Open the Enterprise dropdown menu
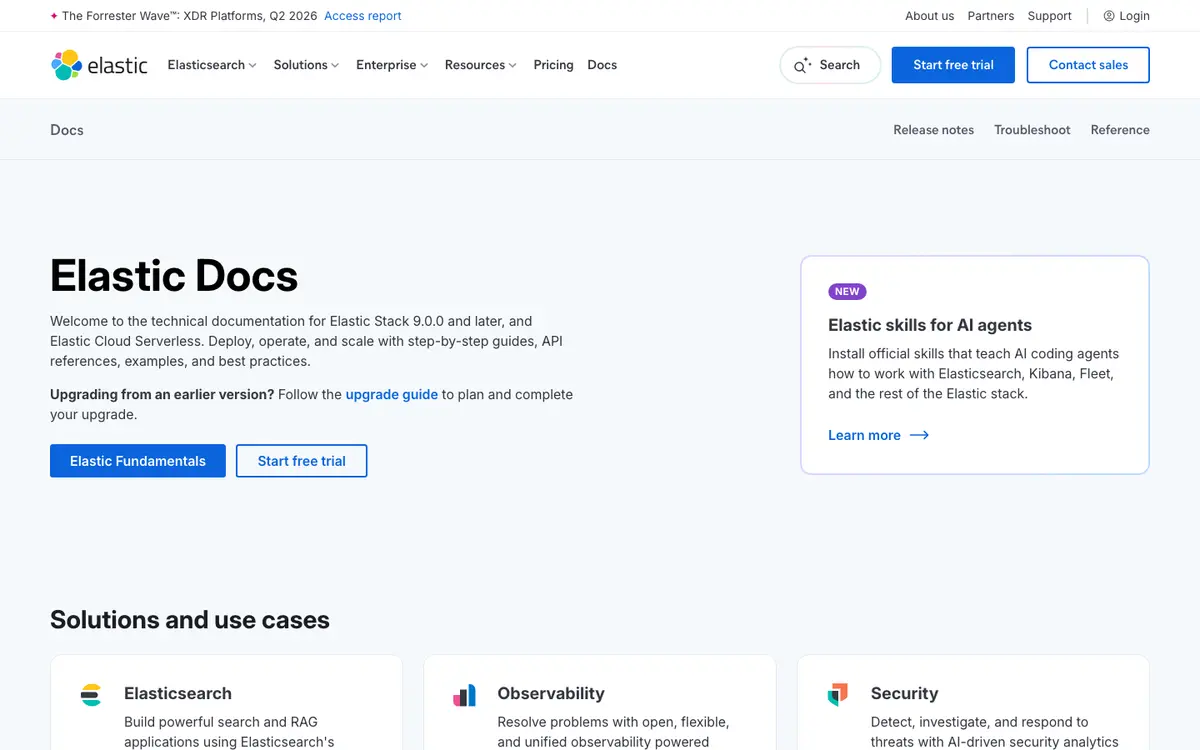Screen dimensions: 1200x750 [392, 65]
